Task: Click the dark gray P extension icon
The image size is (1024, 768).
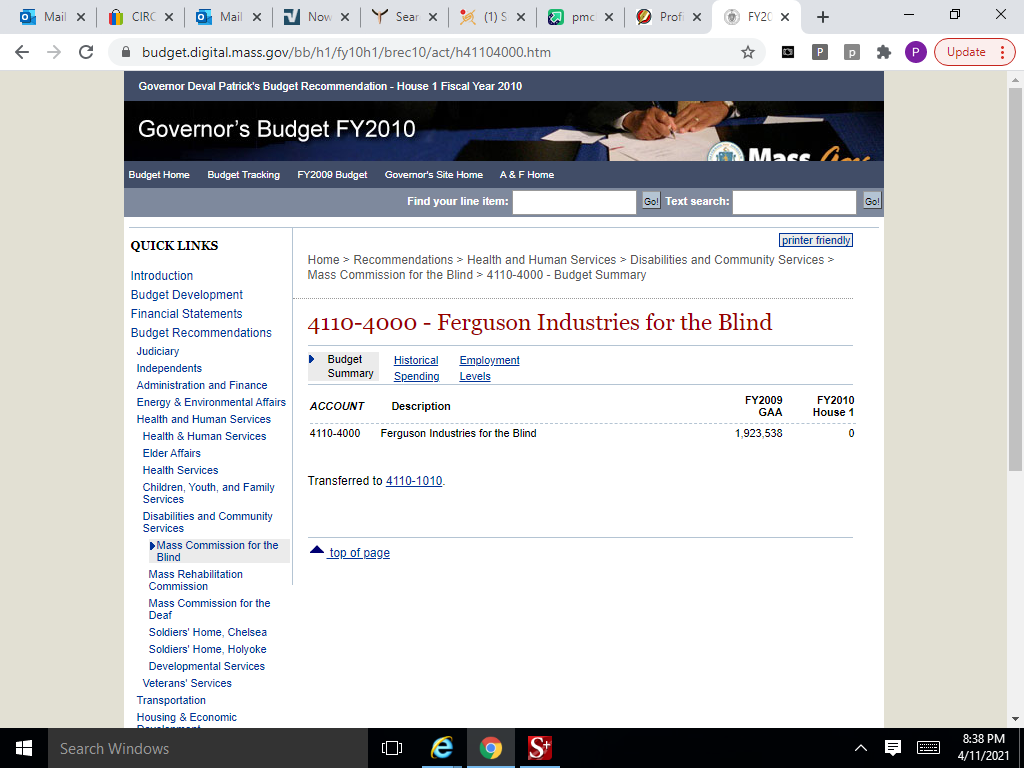Action: 820,52
